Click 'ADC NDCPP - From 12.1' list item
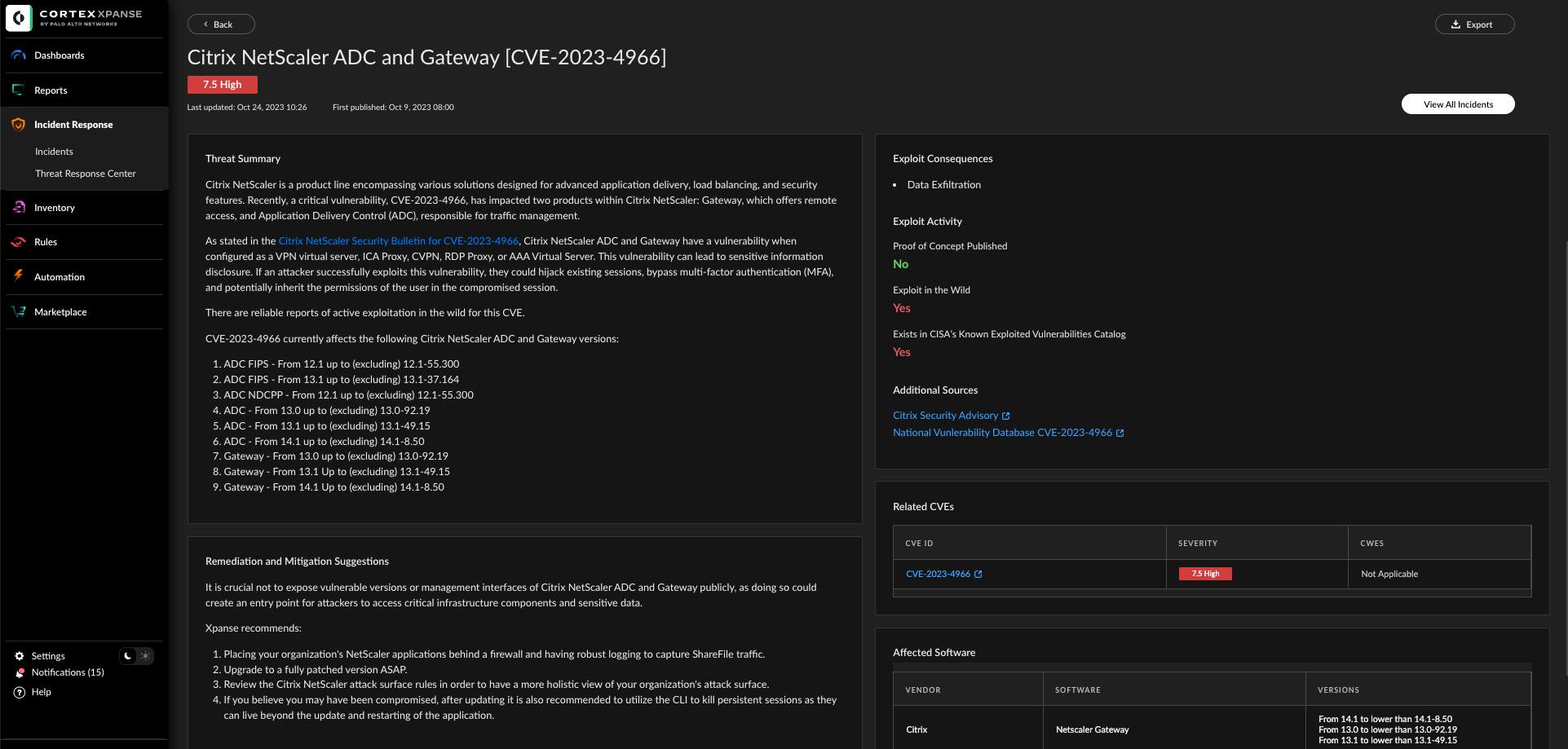 click(x=348, y=395)
